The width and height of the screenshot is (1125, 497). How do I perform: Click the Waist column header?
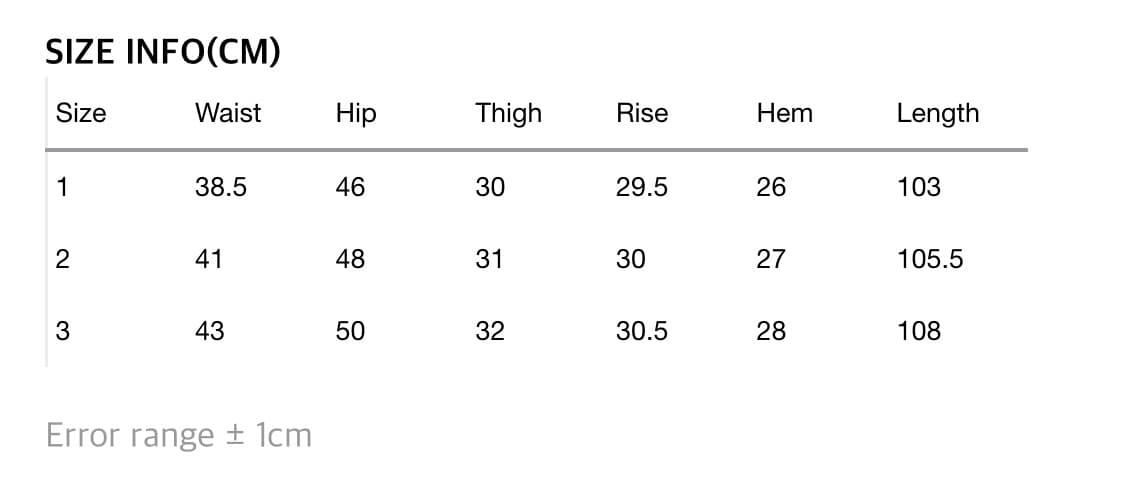[228, 113]
